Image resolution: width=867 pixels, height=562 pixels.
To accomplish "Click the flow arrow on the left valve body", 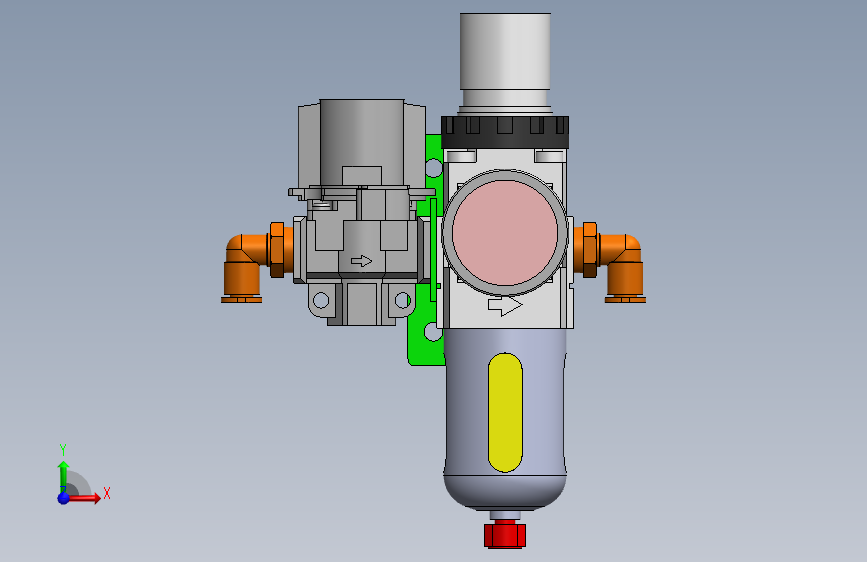I will pos(362,261).
